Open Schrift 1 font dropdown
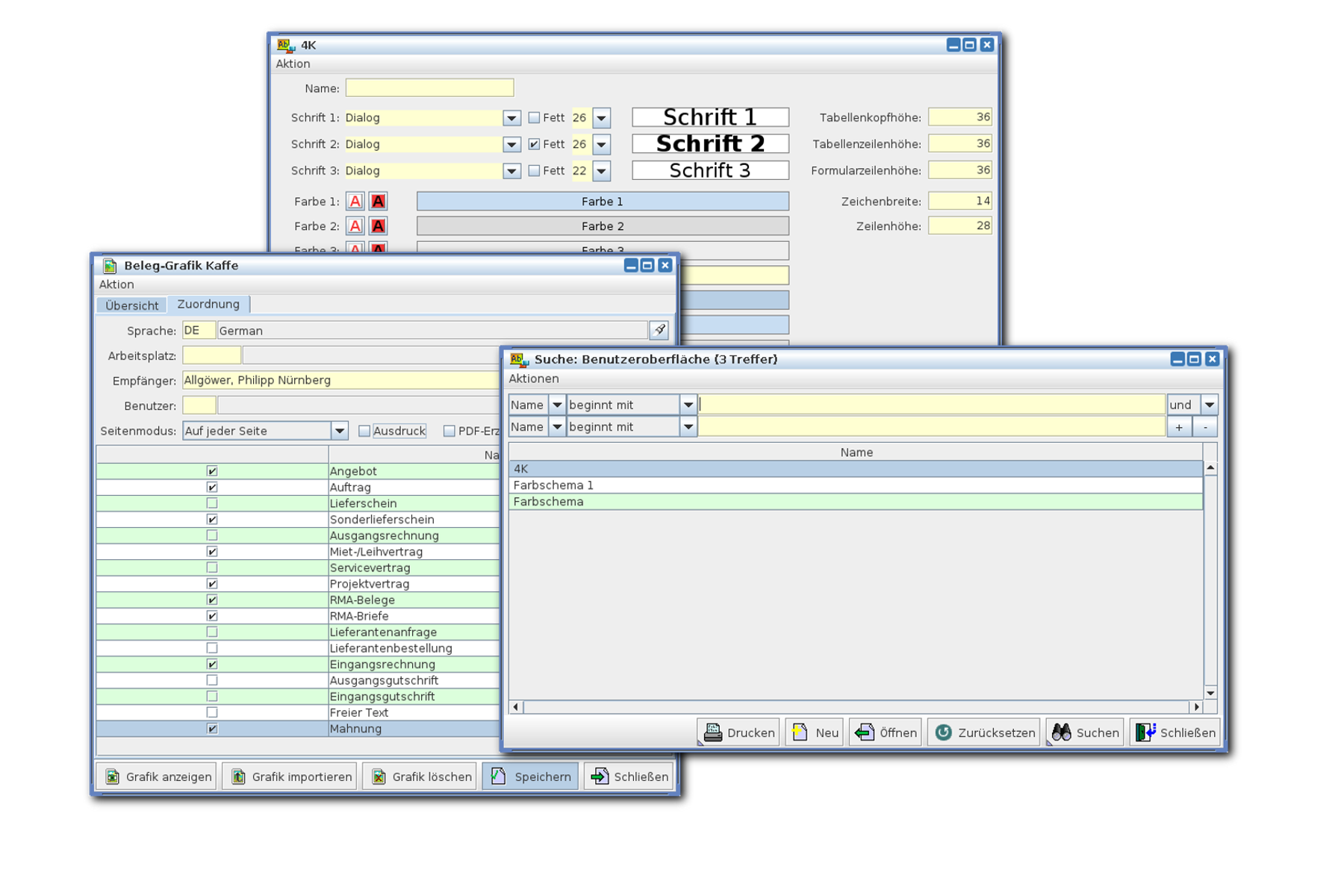 pos(511,118)
